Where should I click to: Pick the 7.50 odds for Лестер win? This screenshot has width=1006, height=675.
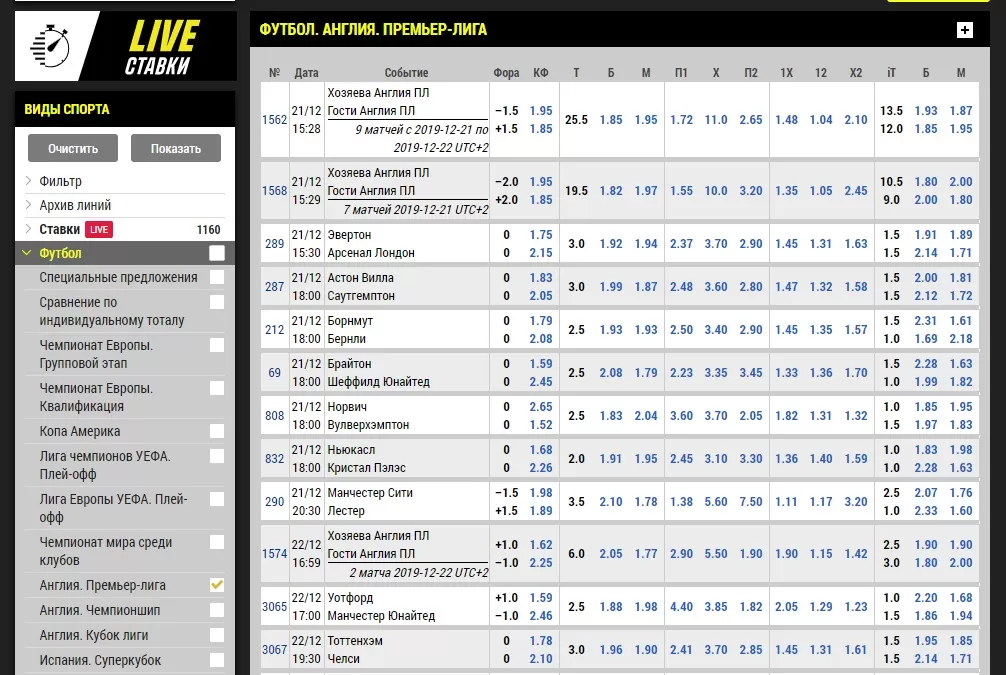point(751,502)
